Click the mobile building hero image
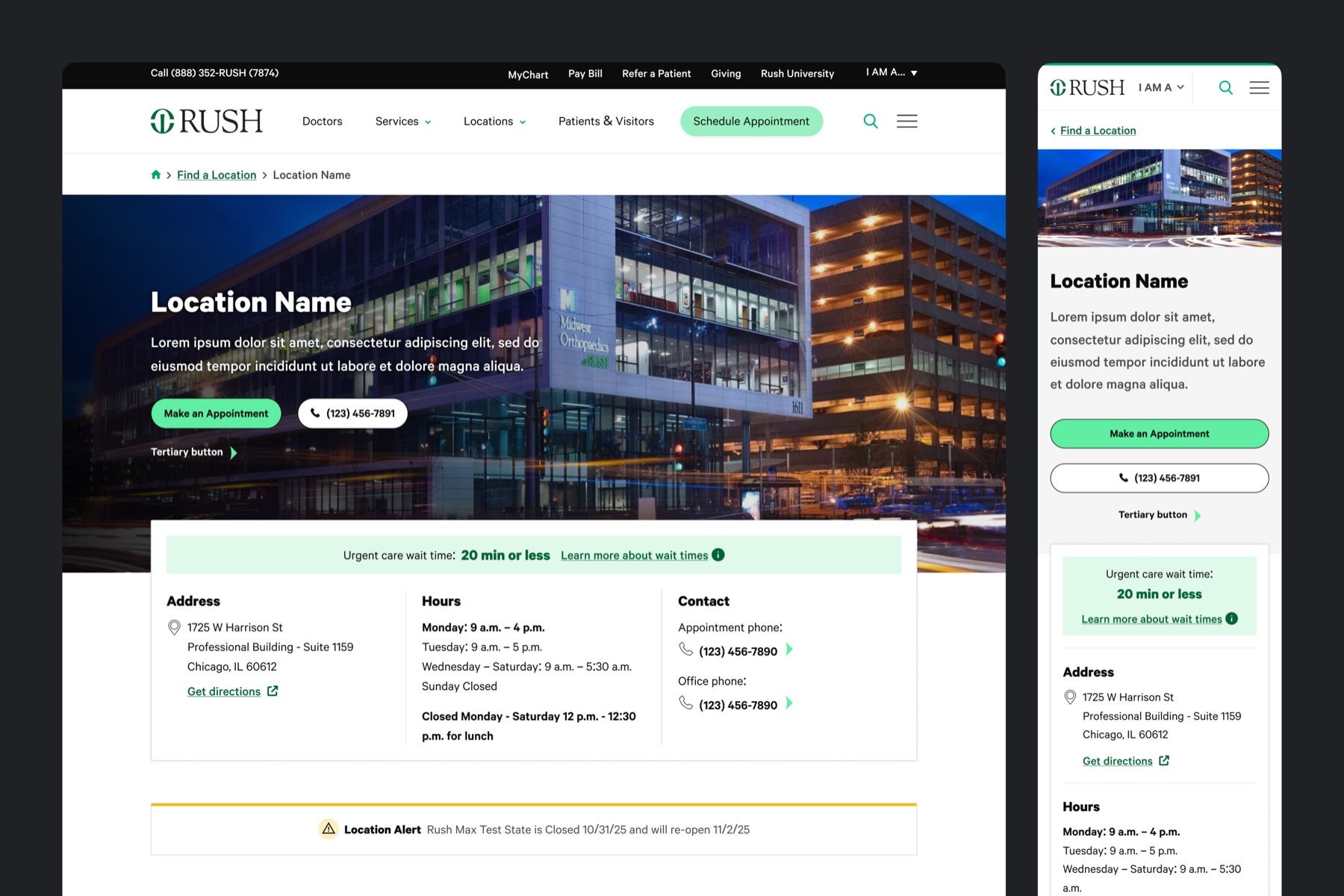This screenshot has height=896, width=1344. point(1159,198)
